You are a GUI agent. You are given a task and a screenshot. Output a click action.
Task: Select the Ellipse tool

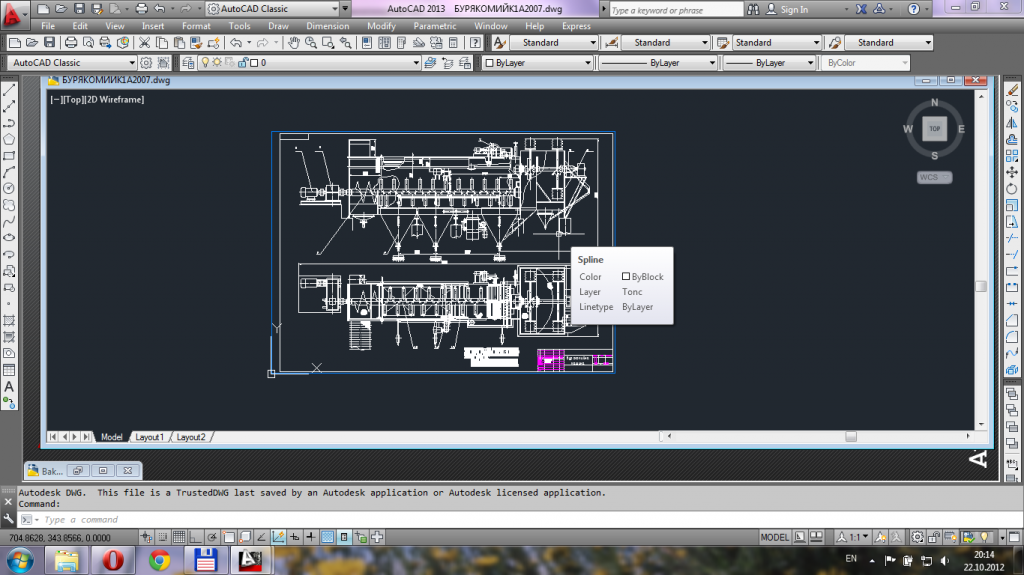pos(9,238)
